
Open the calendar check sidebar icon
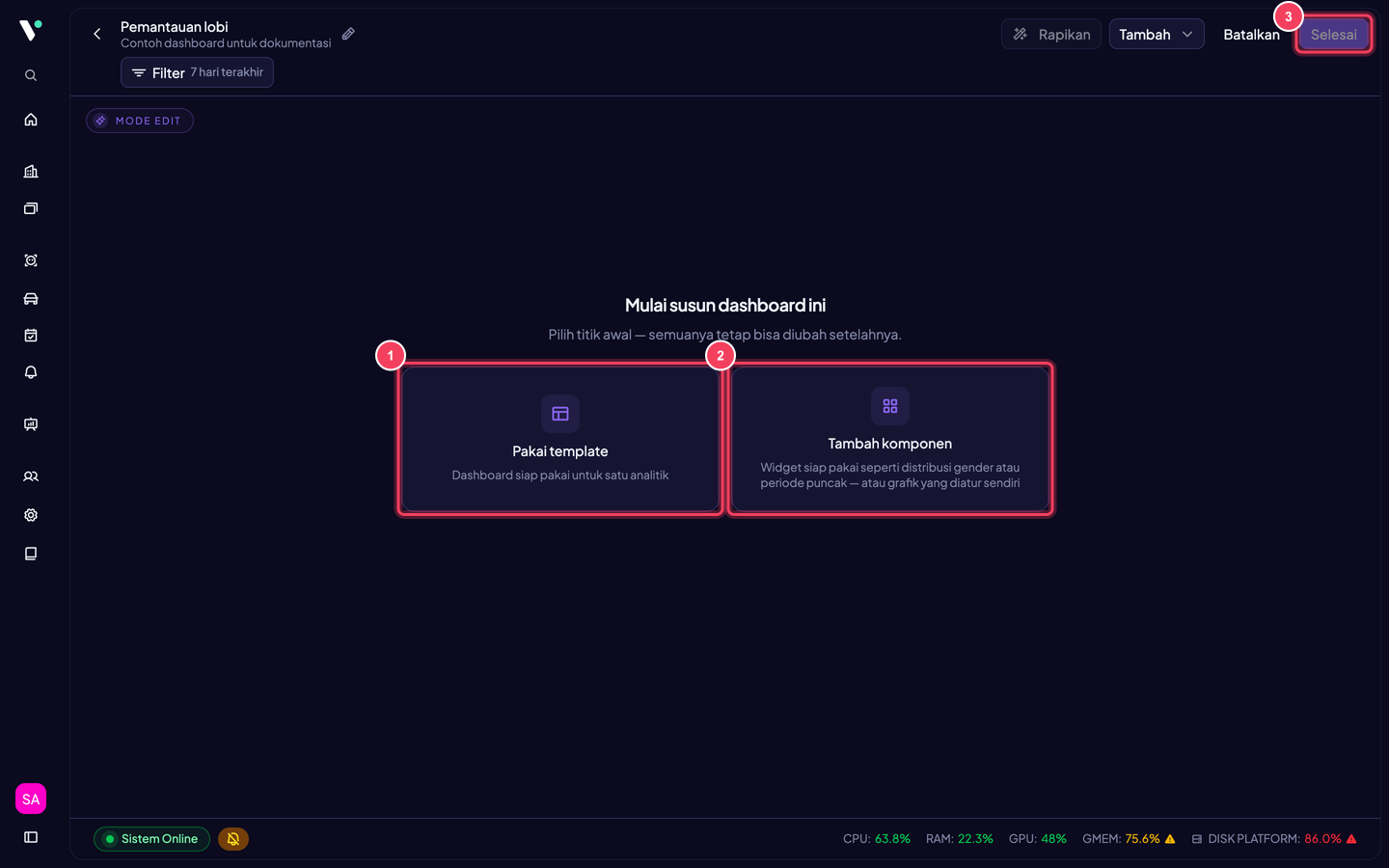31,336
